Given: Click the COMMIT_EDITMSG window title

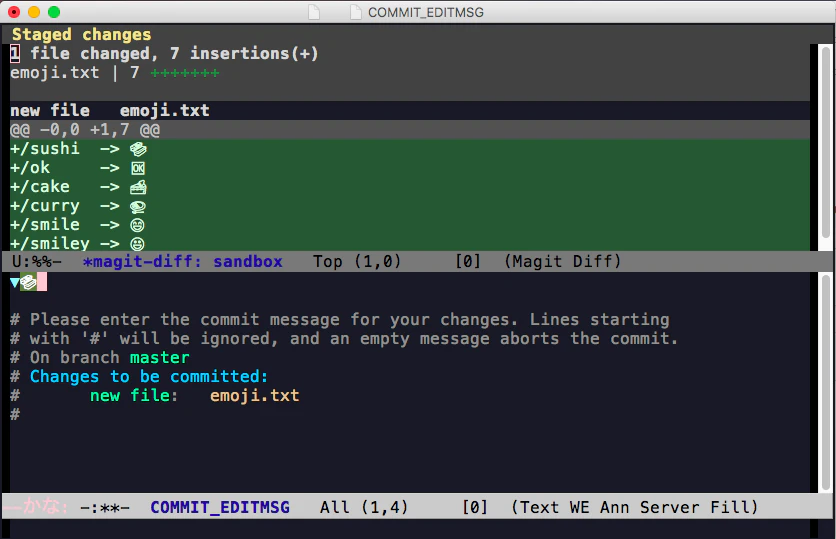Looking at the screenshot, I should coord(425,12).
